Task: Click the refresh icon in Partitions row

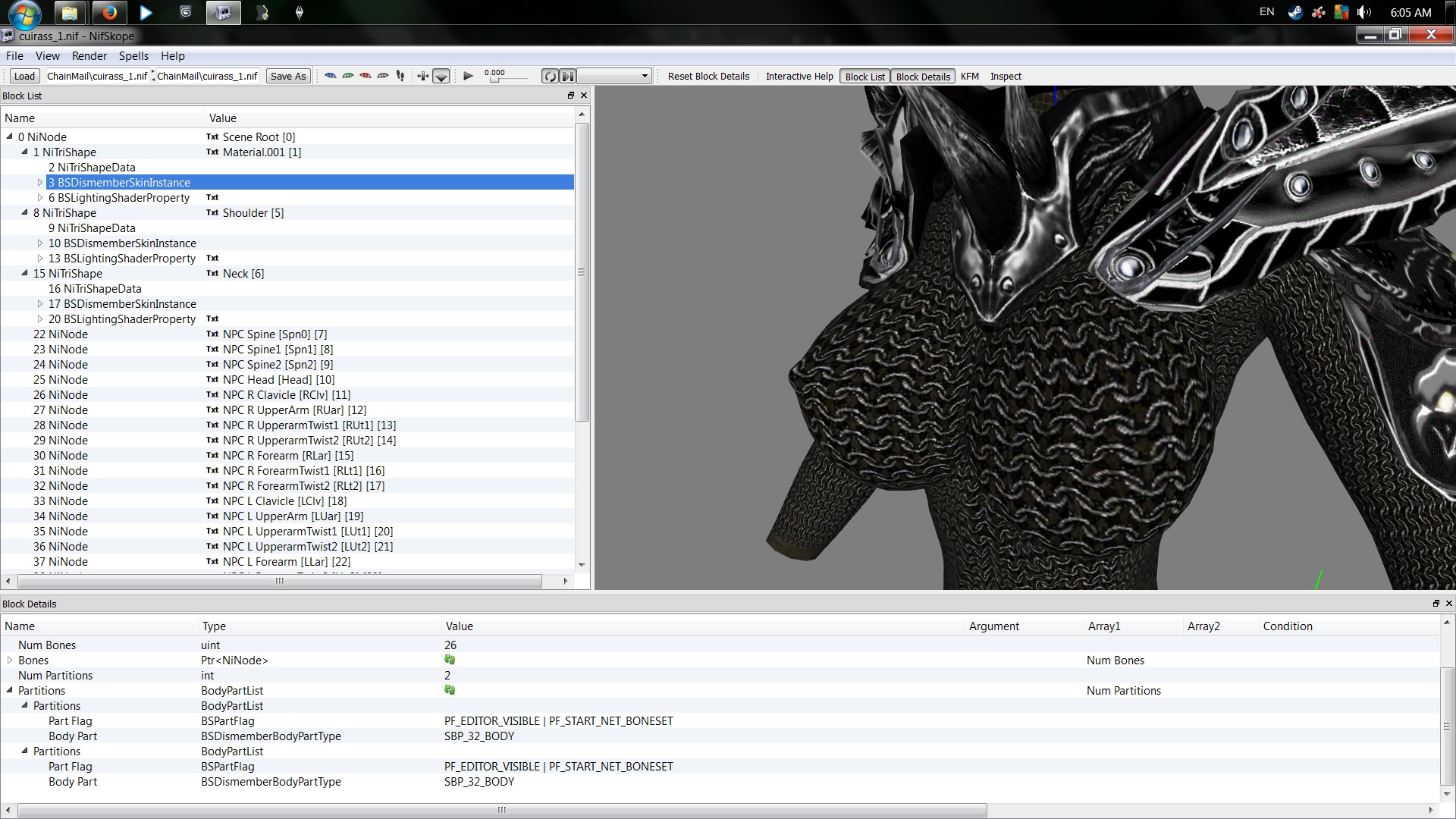Action: point(450,690)
